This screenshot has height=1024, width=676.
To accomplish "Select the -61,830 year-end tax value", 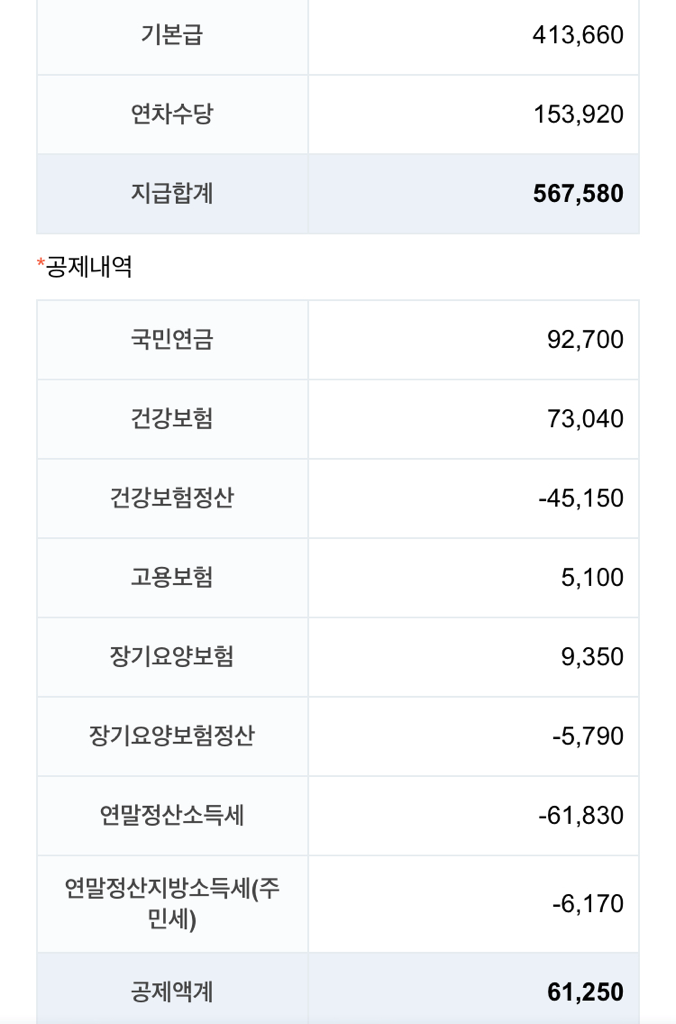I will click(x=580, y=815).
